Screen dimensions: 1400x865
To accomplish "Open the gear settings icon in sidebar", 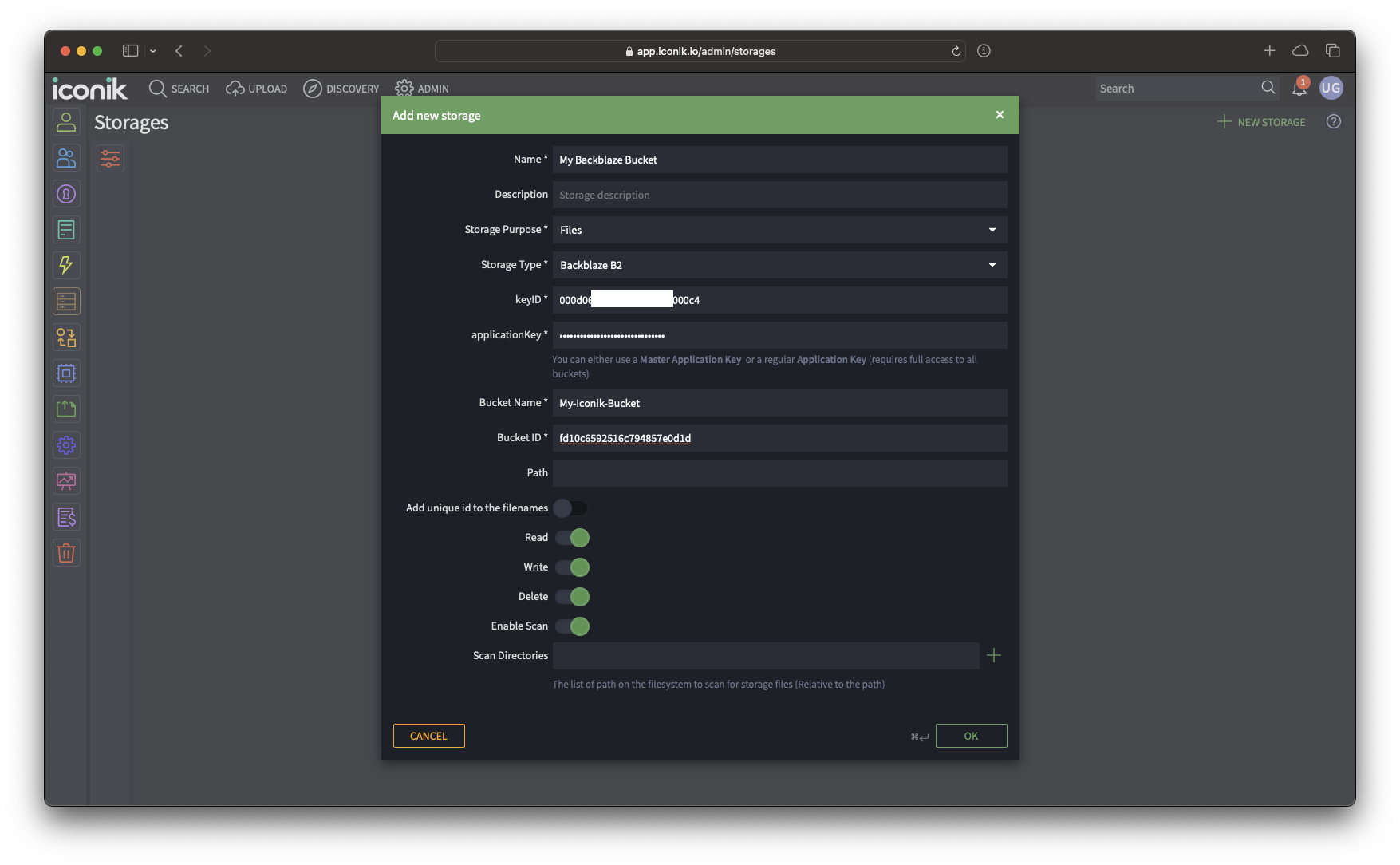I will point(66,445).
